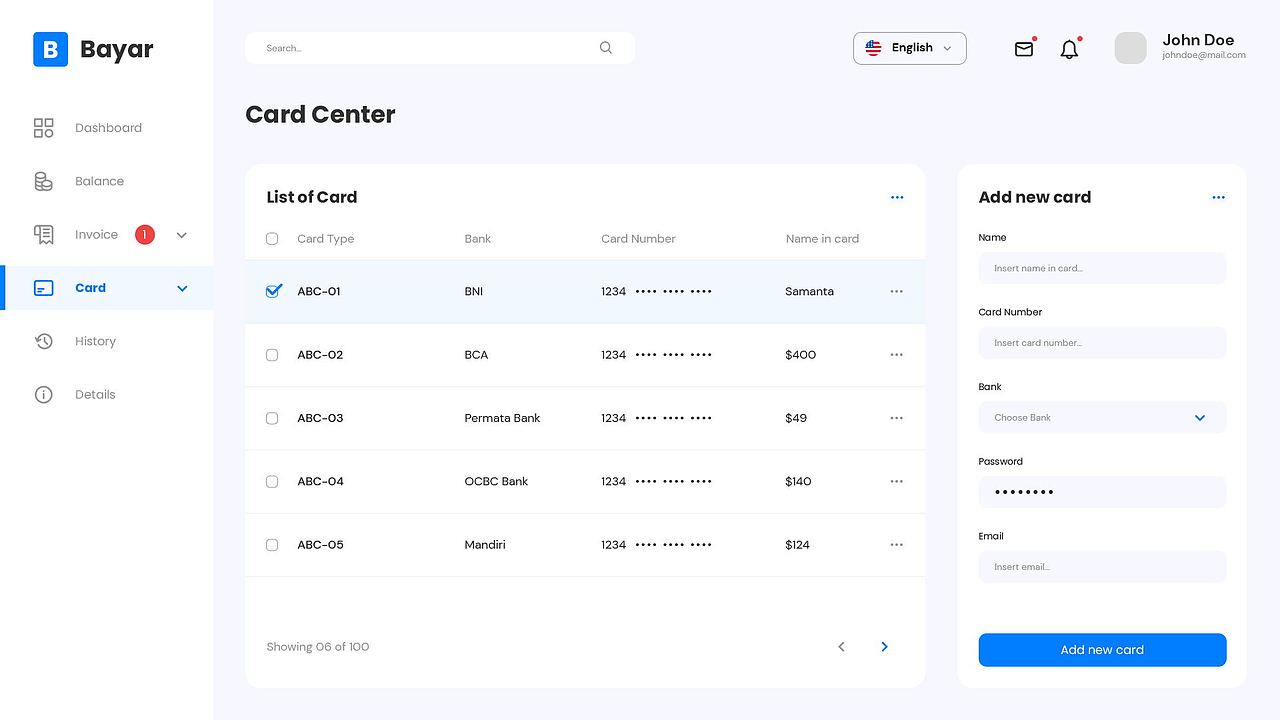The width and height of the screenshot is (1280, 720).
Task: Go to next page arrow
Action: (884, 647)
